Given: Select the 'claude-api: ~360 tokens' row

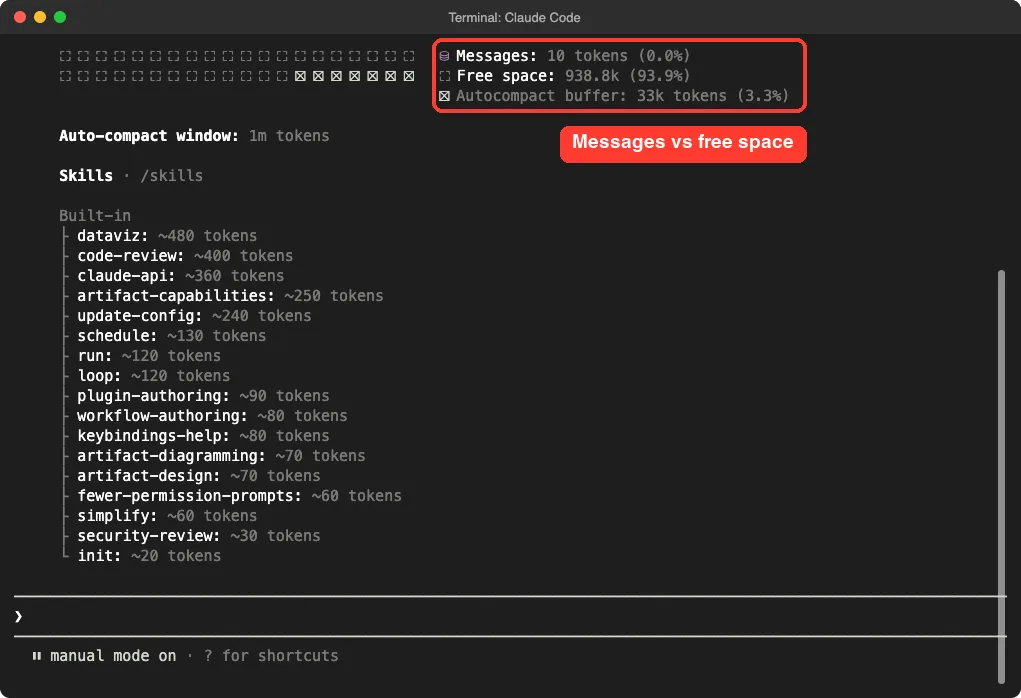Looking at the screenshot, I should click(x=180, y=276).
